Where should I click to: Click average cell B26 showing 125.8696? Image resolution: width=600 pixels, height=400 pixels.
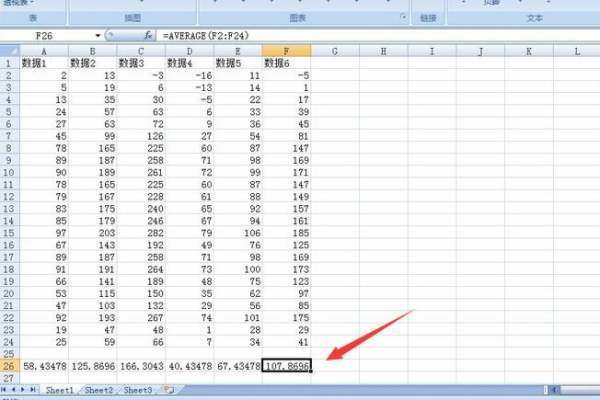pyautogui.click(x=93, y=366)
